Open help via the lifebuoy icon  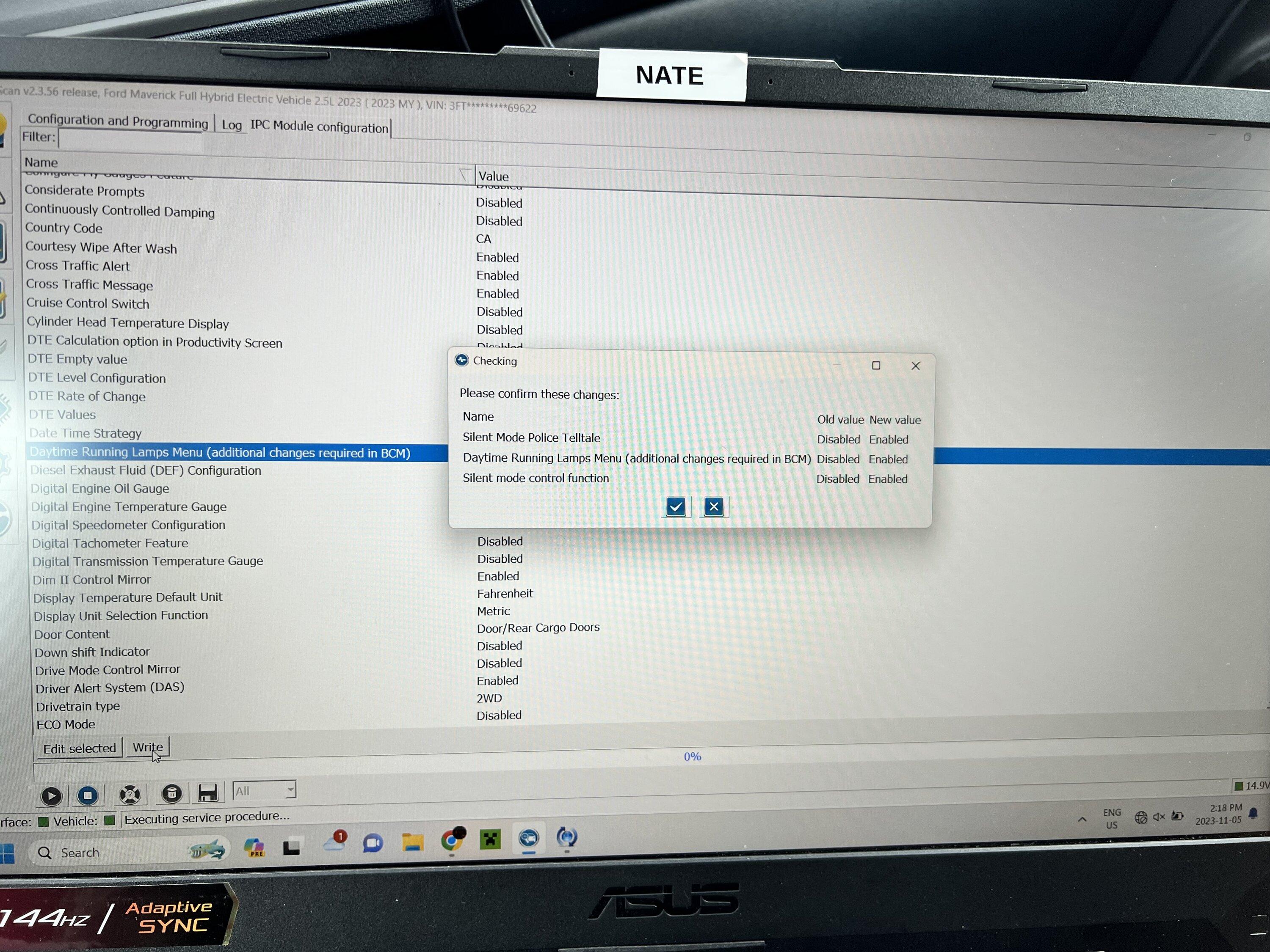[130, 794]
